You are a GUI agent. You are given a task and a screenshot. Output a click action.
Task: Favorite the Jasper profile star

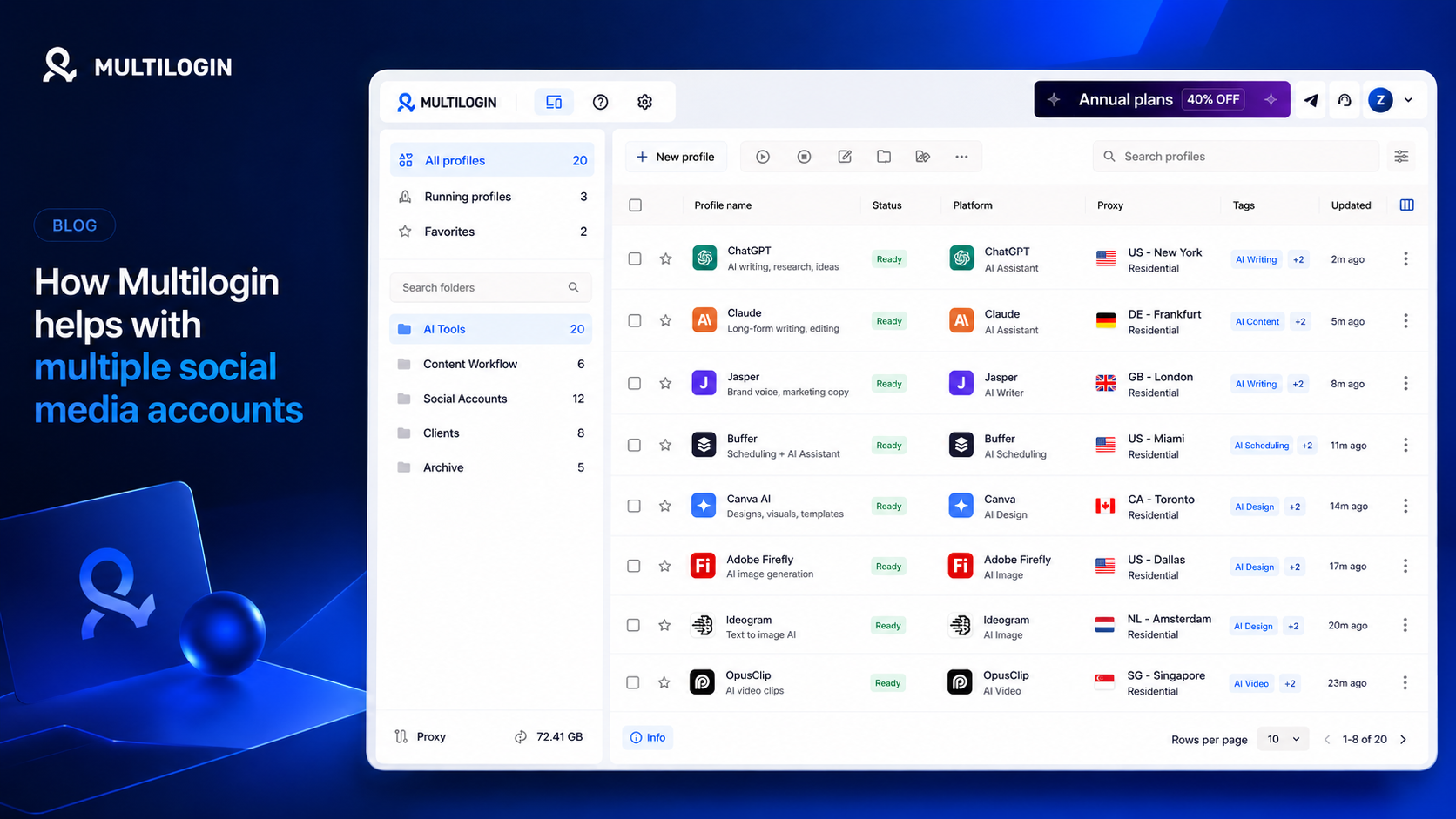pos(665,383)
